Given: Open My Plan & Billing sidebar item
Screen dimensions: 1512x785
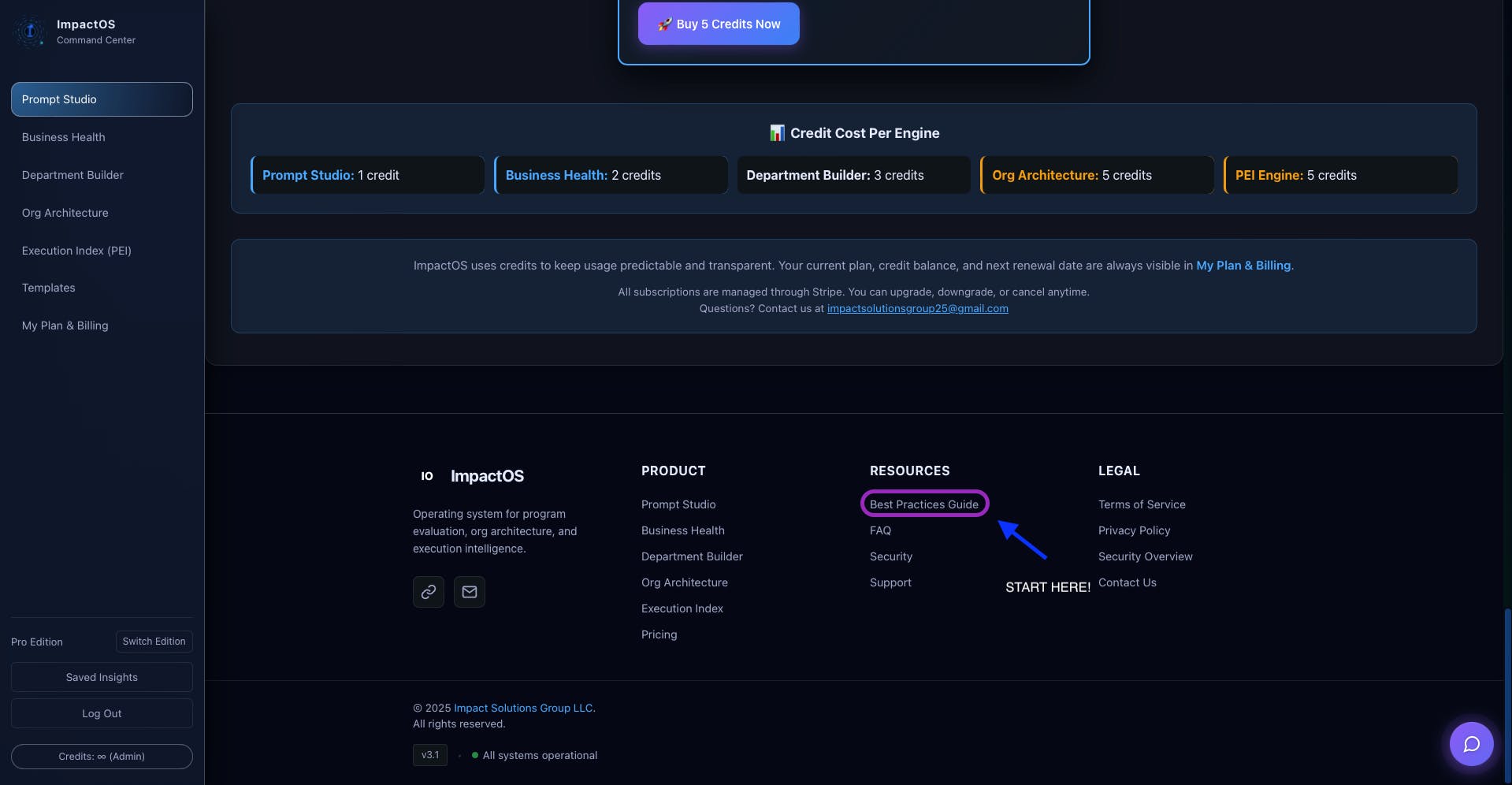Looking at the screenshot, I should [x=102, y=326].
